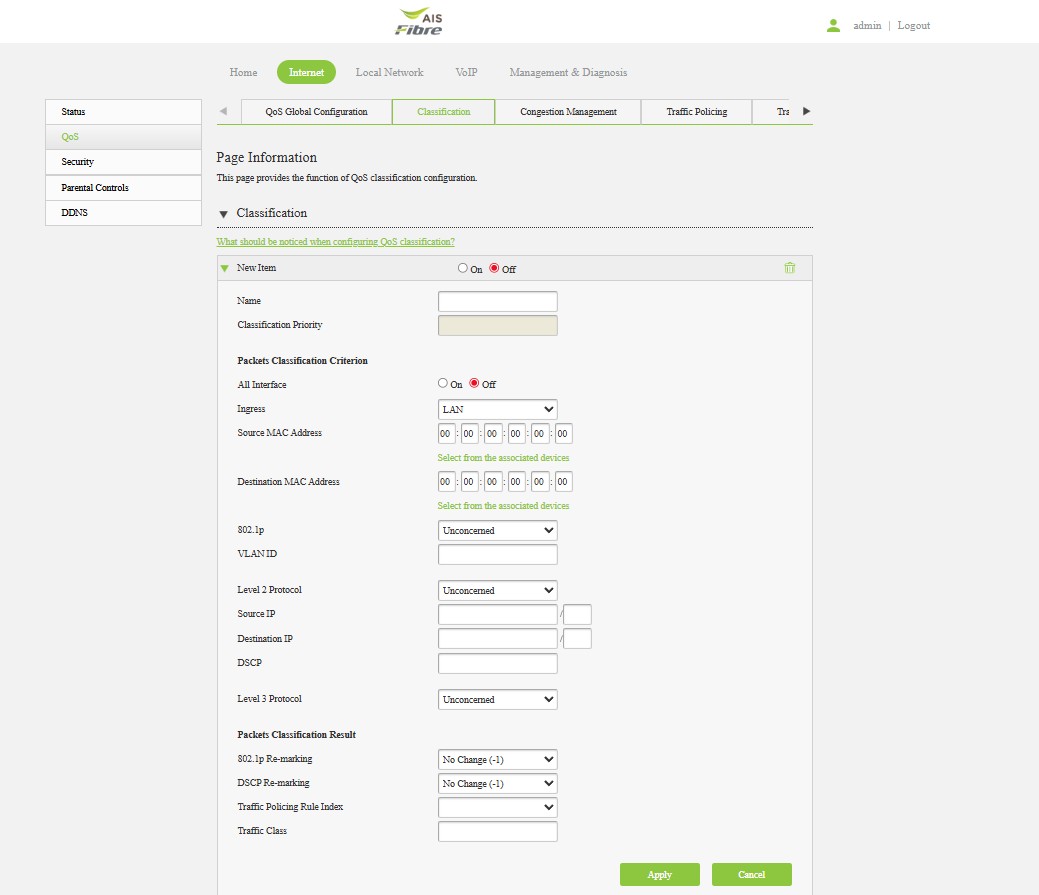Click the AIS Fibre logo
The width and height of the screenshot is (1039, 895).
[x=419, y=21]
